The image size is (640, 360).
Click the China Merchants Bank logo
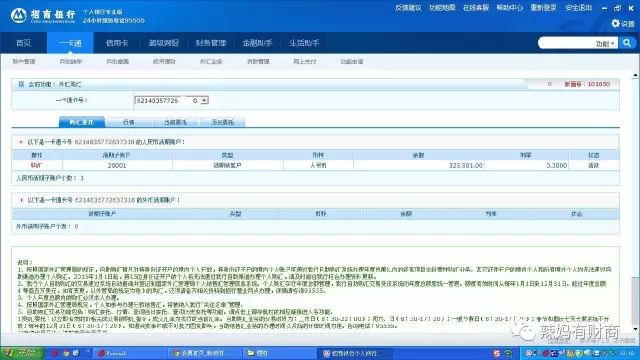tap(43, 16)
